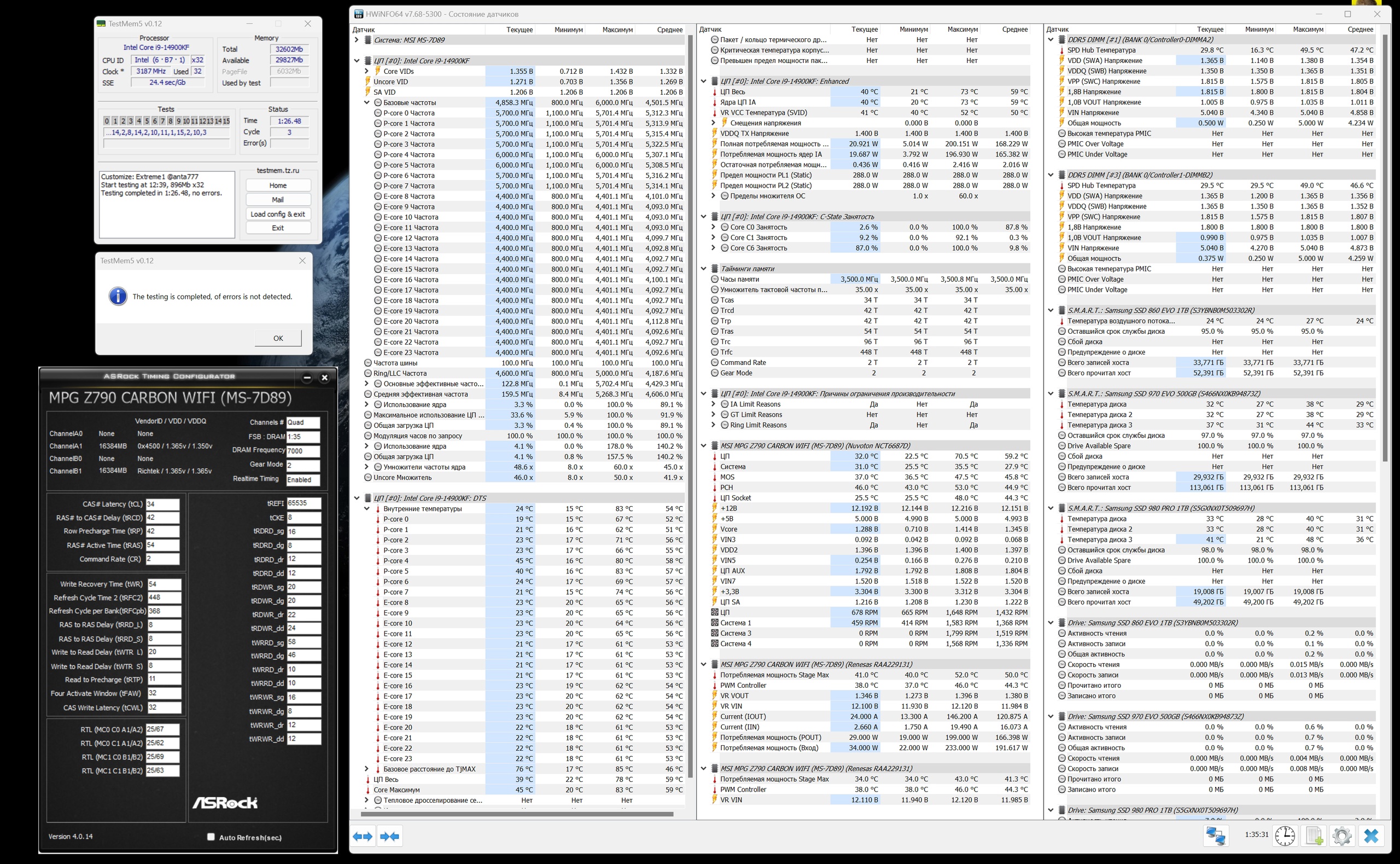Expand the Система: MSI MS-7D89 node

tap(357, 40)
